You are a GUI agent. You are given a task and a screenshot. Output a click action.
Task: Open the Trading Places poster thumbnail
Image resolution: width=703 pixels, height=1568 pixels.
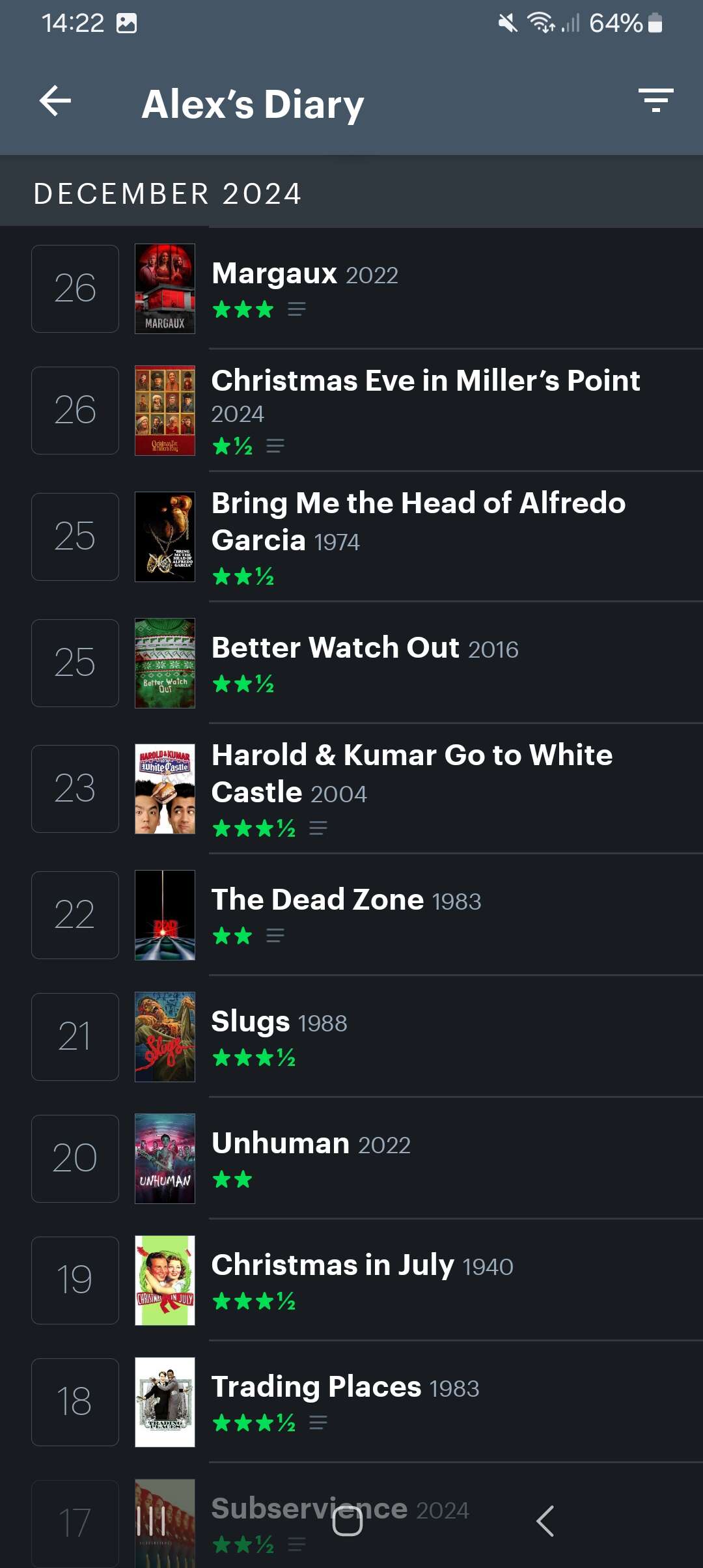(165, 1402)
